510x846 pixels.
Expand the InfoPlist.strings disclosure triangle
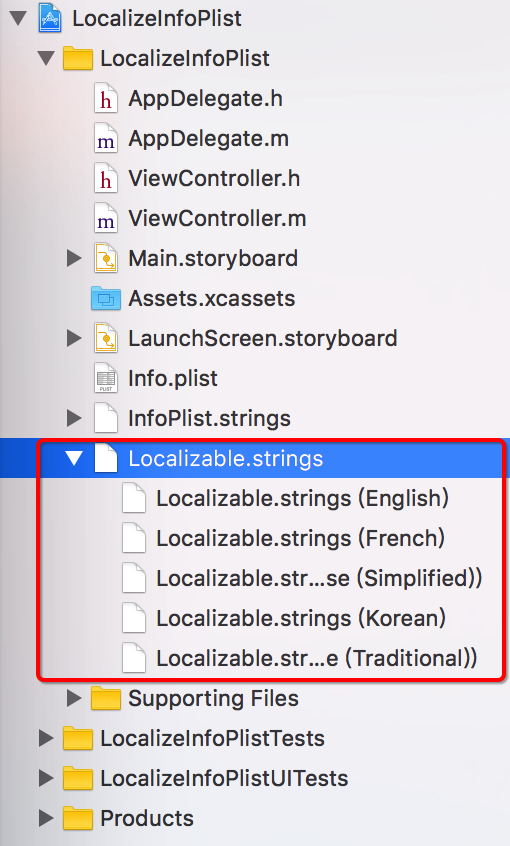click(x=74, y=418)
